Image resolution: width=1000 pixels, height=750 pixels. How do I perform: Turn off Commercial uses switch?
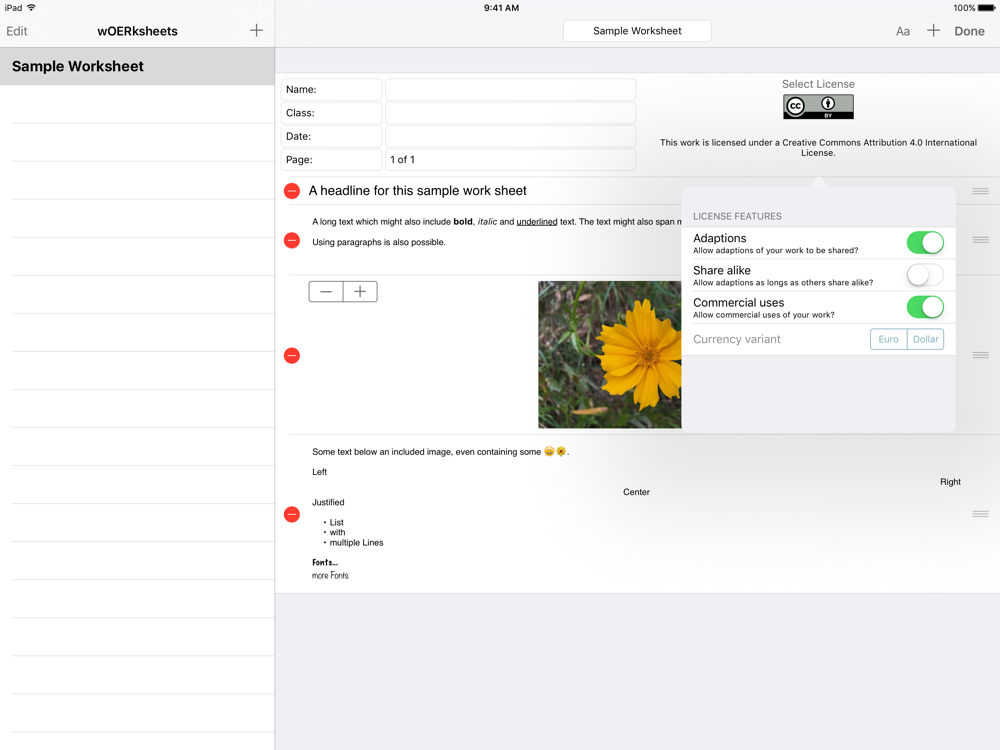pyautogui.click(x=924, y=307)
